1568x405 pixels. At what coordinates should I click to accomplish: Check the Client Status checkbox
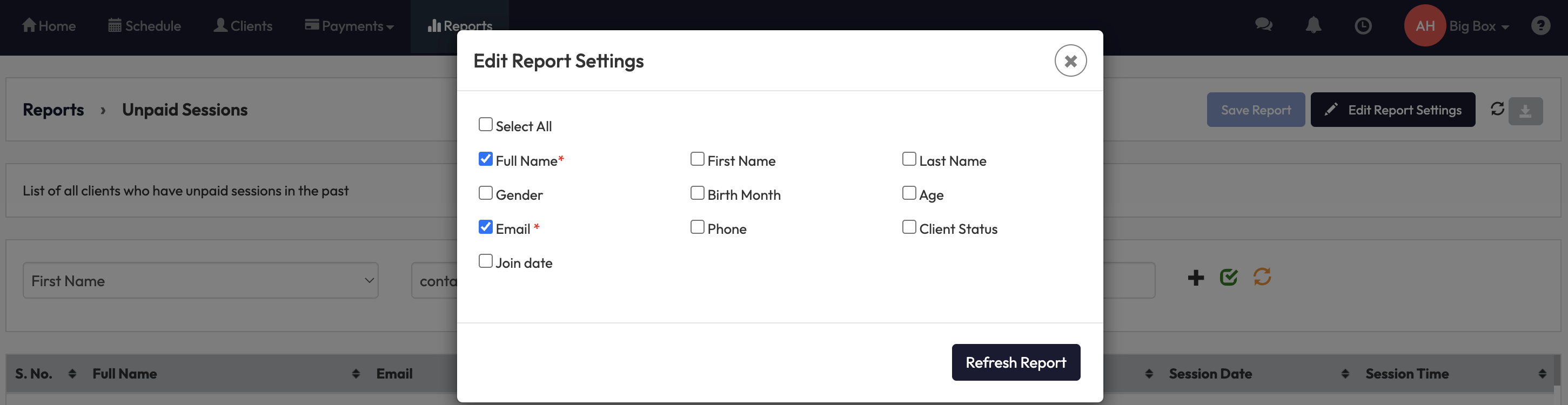coord(909,227)
